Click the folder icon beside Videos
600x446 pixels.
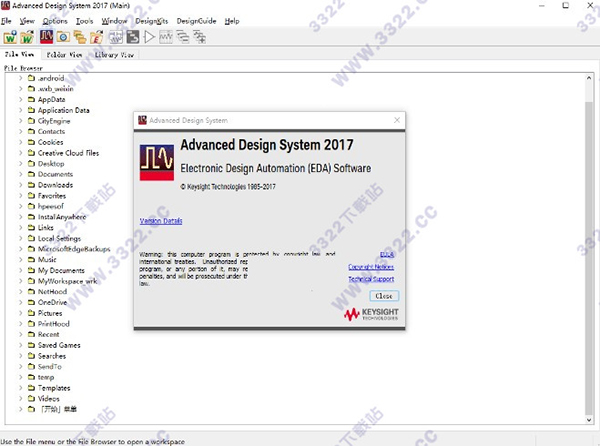tap(31, 399)
